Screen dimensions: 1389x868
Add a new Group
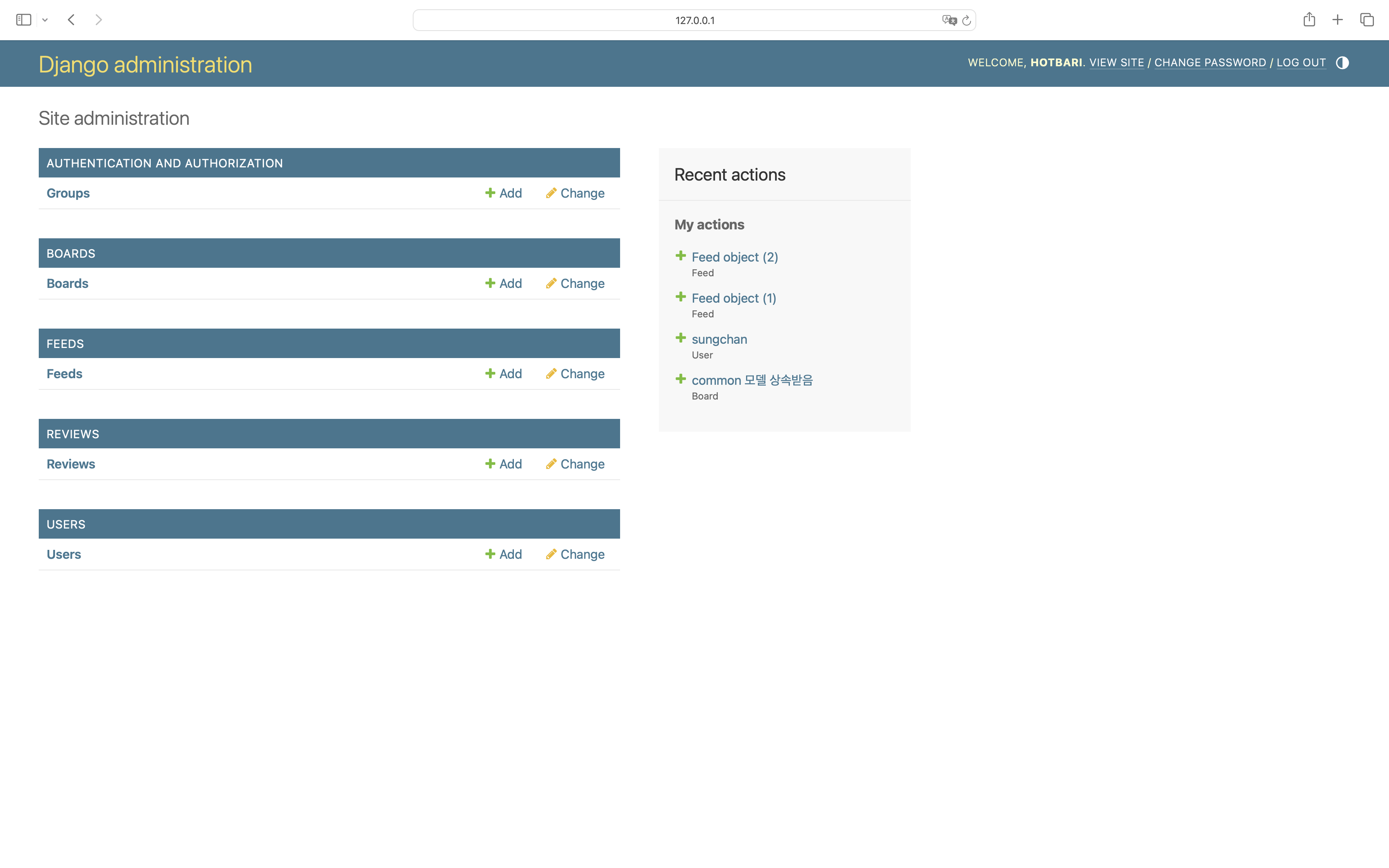[503, 193]
